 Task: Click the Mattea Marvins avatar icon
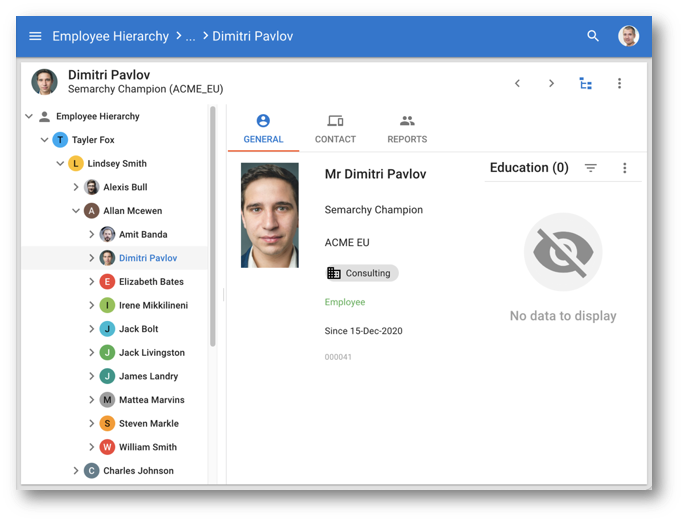point(107,399)
